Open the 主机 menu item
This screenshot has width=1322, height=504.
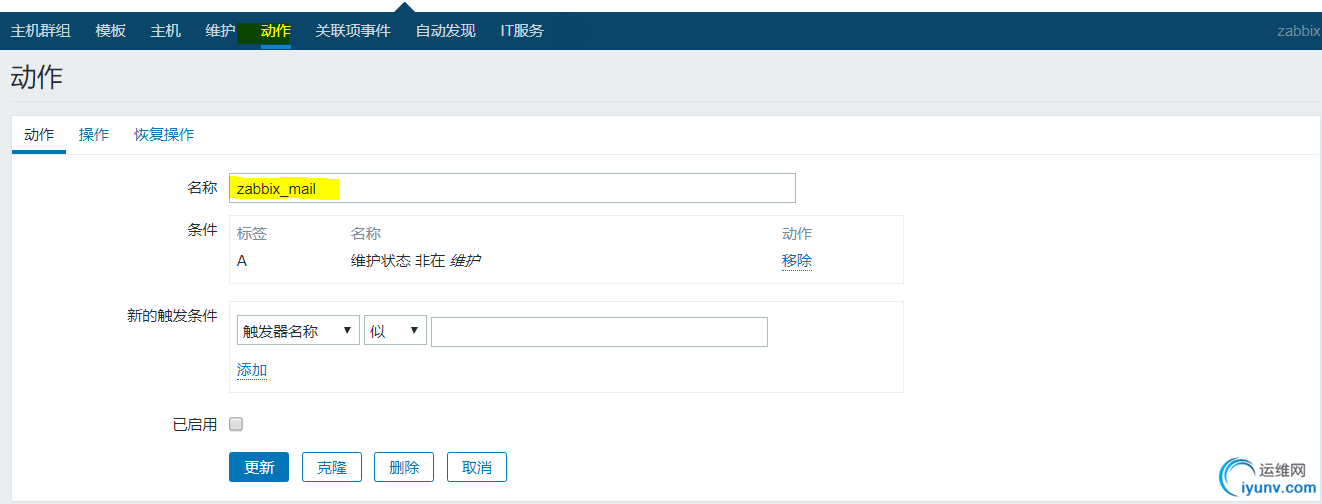(x=166, y=31)
